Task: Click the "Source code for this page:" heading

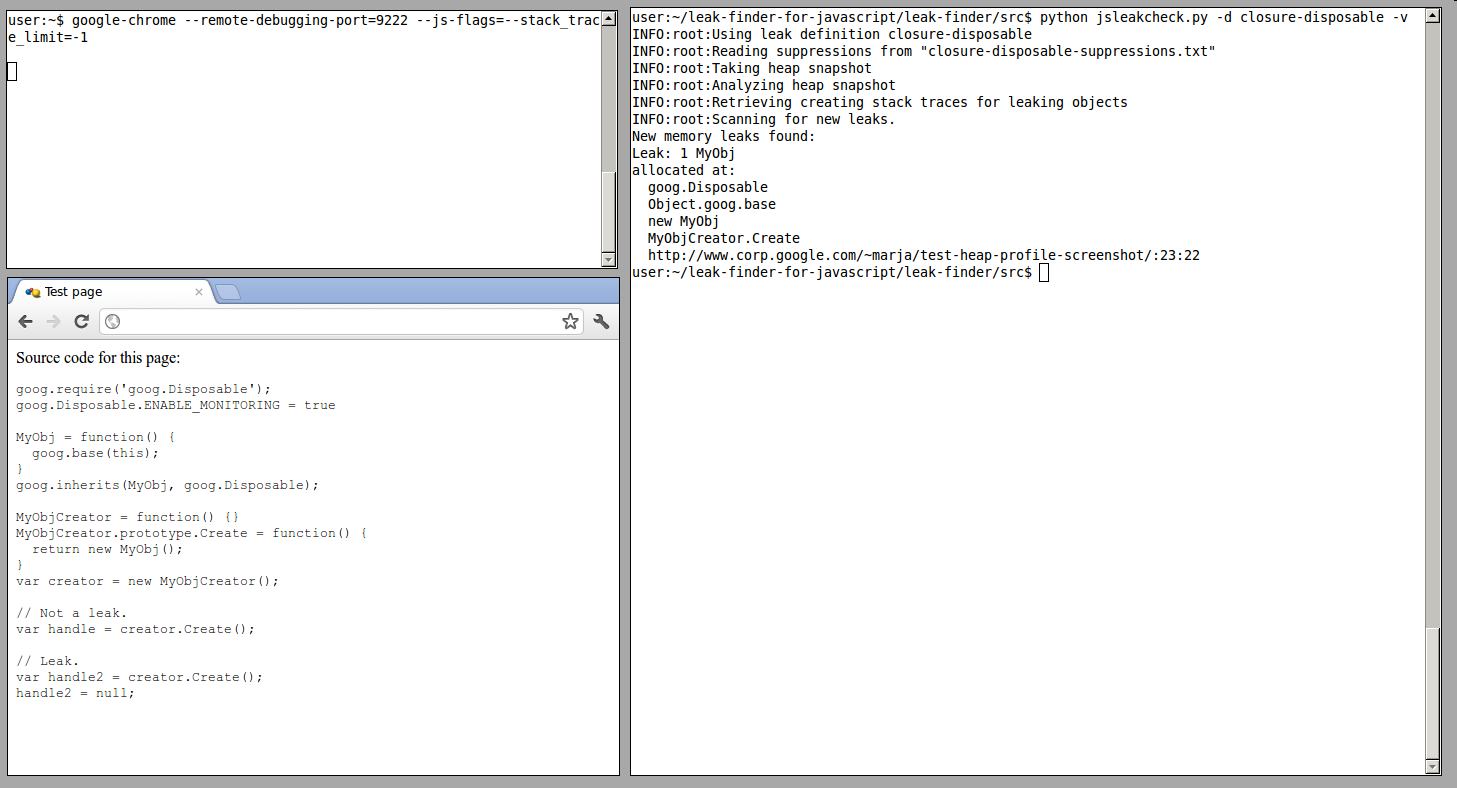Action: [x=98, y=358]
